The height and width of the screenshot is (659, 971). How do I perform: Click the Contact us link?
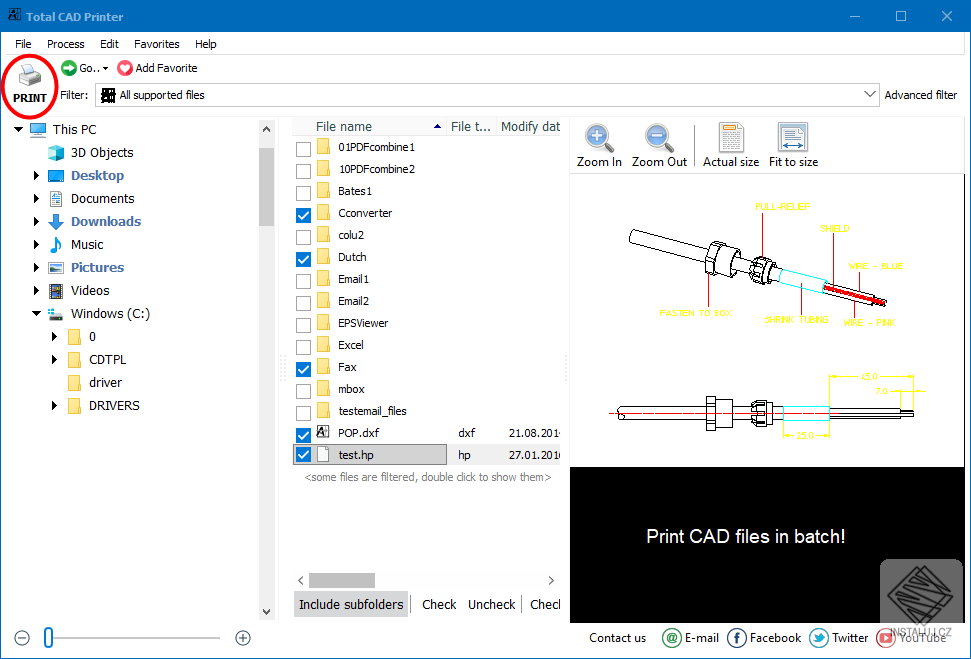pos(617,638)
